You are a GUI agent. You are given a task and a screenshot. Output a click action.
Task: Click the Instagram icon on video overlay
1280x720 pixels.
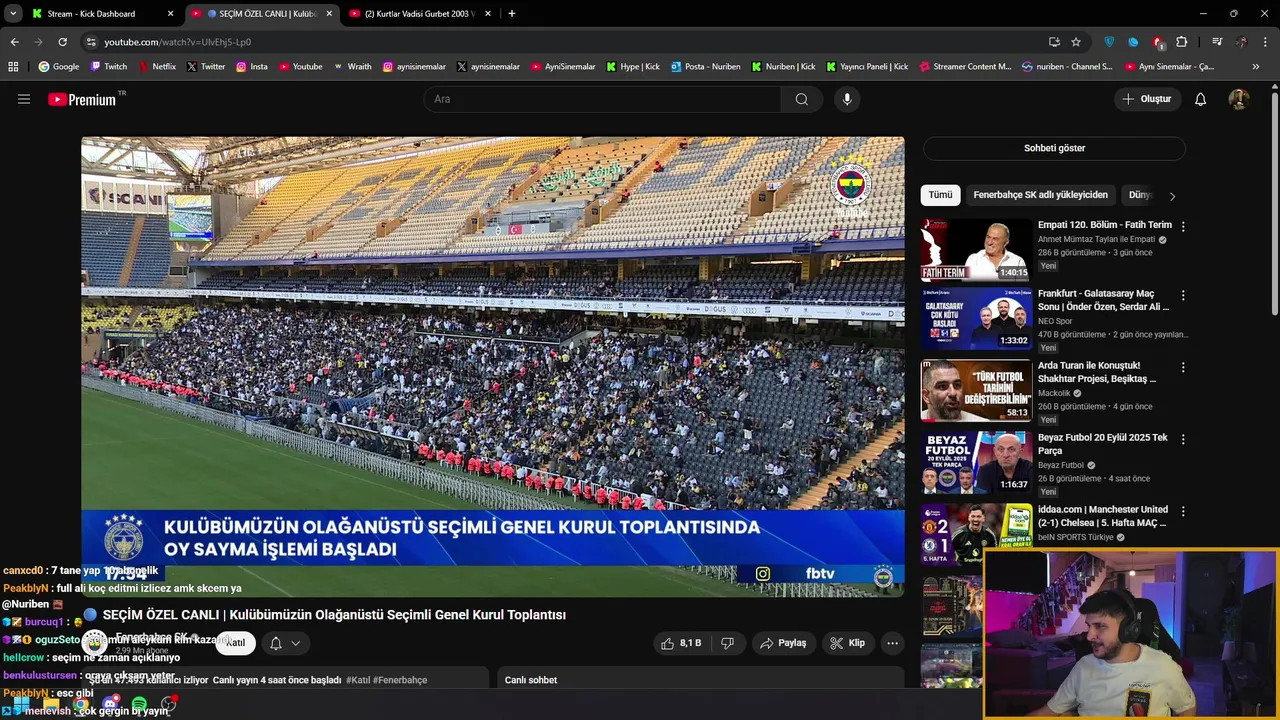763,573
